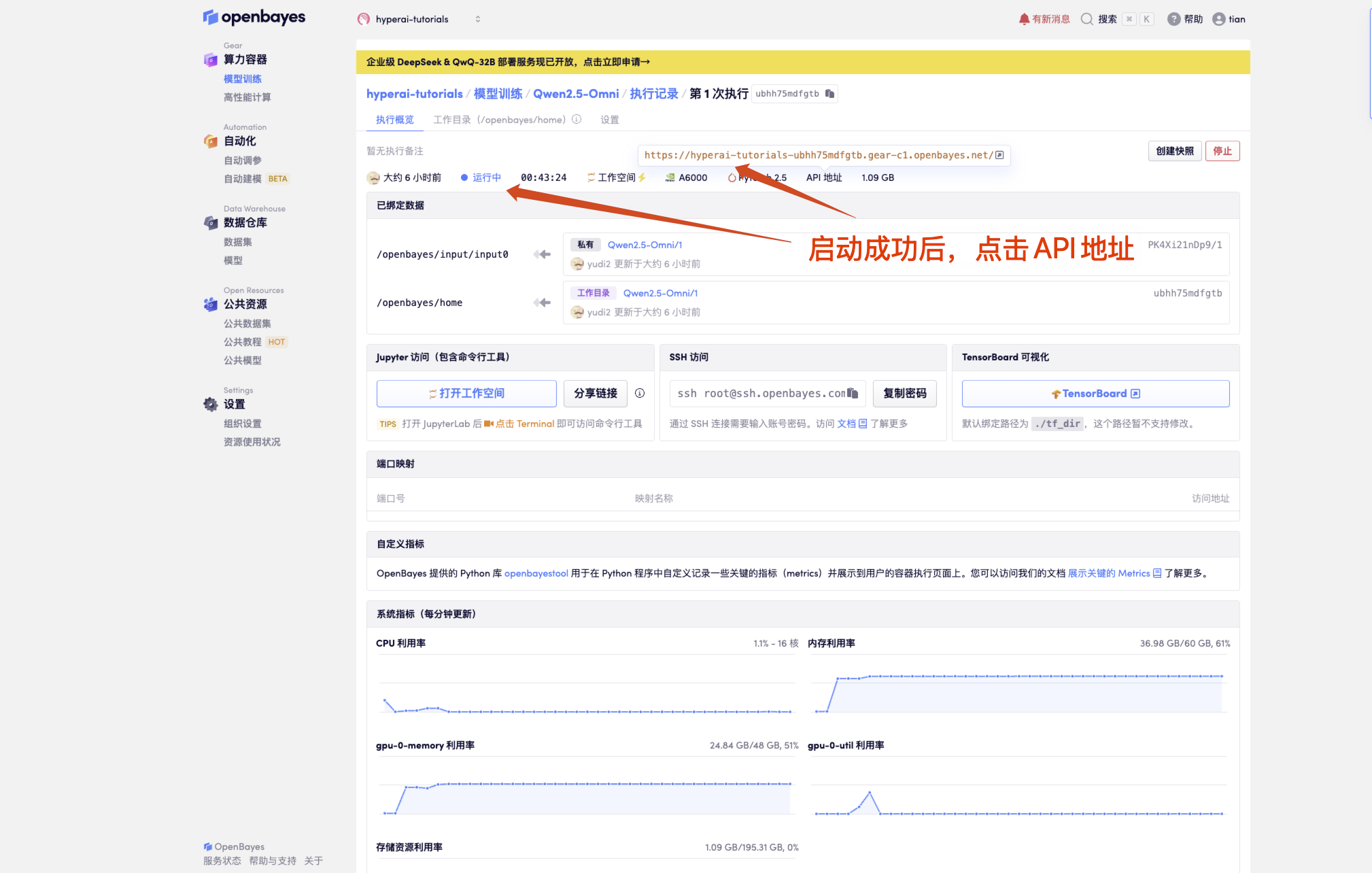Click the yellow DeepSeek announcement banner
The width and height of the screenshot is (1372, 873).
pyautogui.click(x=802, y=62)
